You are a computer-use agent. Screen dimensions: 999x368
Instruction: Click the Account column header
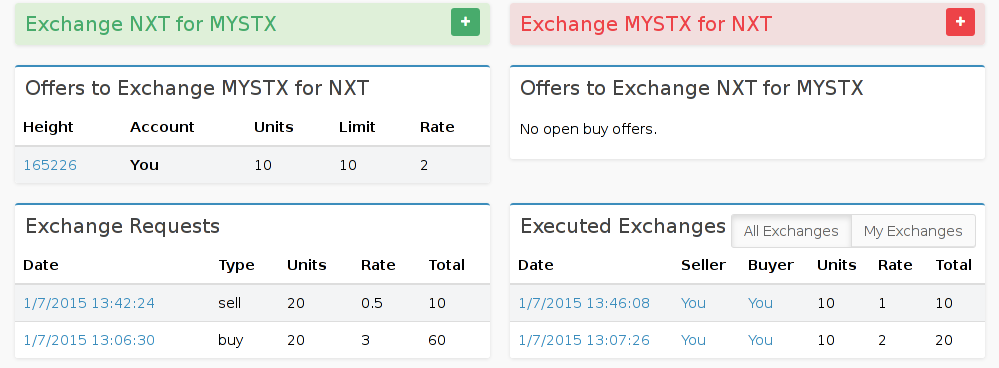[x=162, y=127]
